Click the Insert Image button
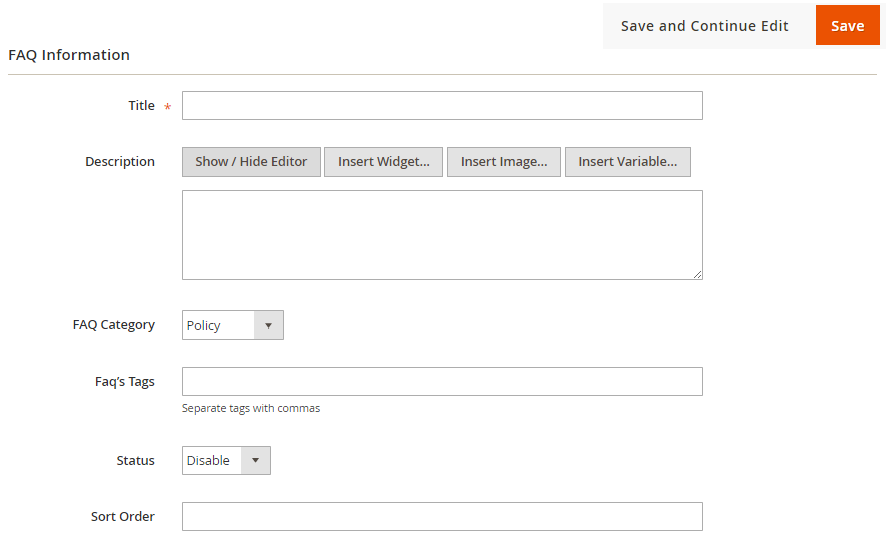 click(x=503, y=162)
